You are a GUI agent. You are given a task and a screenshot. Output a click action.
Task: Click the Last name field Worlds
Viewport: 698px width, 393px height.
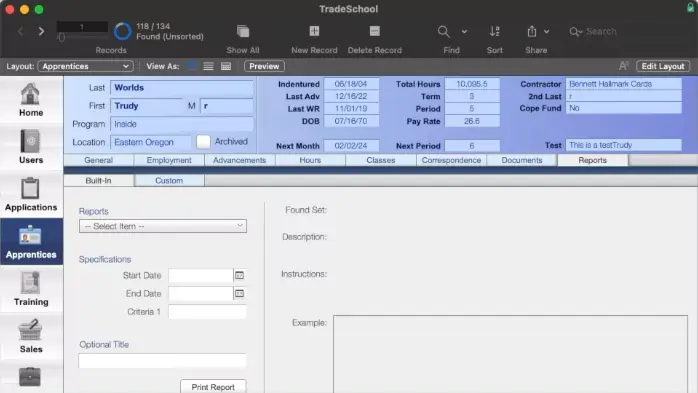click(182, 88)
